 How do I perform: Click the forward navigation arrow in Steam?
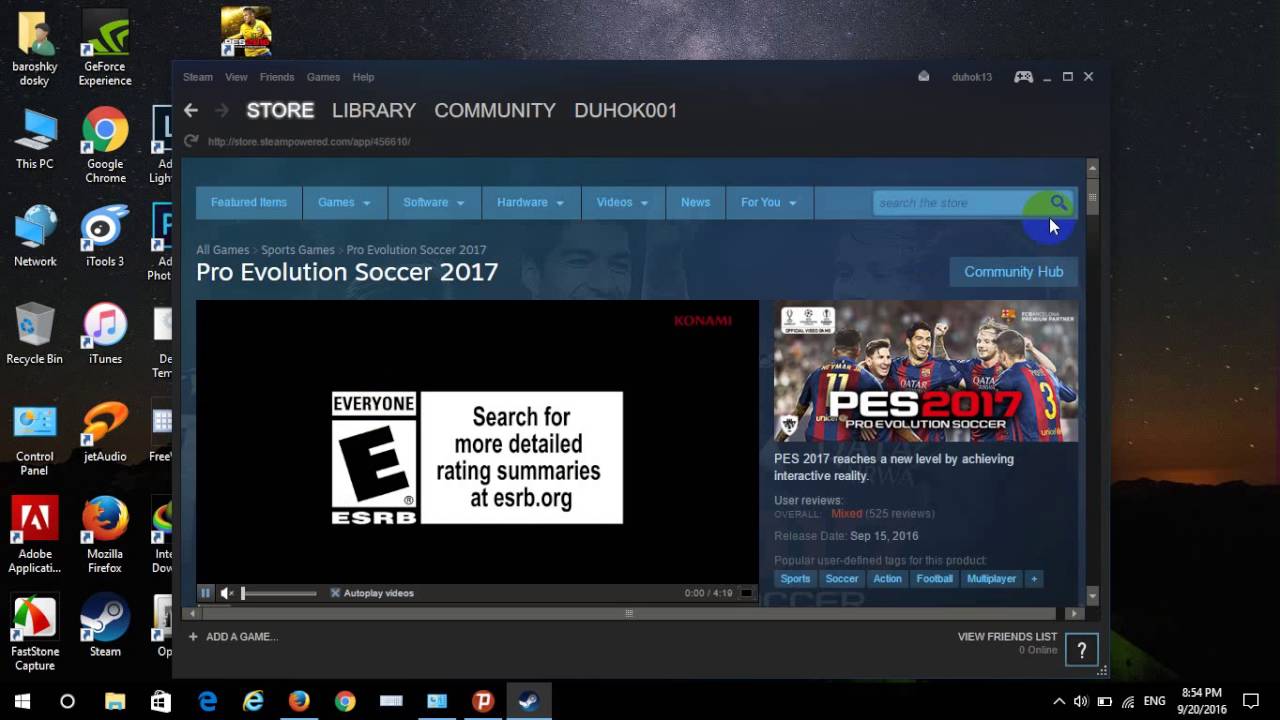tap(222, 111)
